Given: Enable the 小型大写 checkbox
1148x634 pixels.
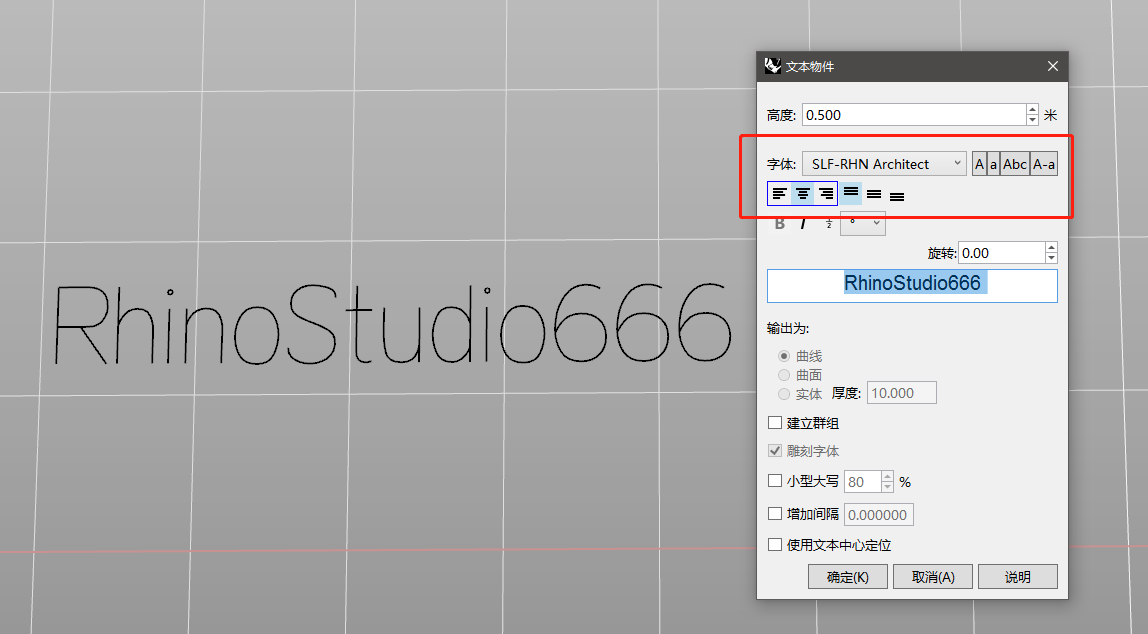Looking at the screenshot, I should click(x=775, y=481).
